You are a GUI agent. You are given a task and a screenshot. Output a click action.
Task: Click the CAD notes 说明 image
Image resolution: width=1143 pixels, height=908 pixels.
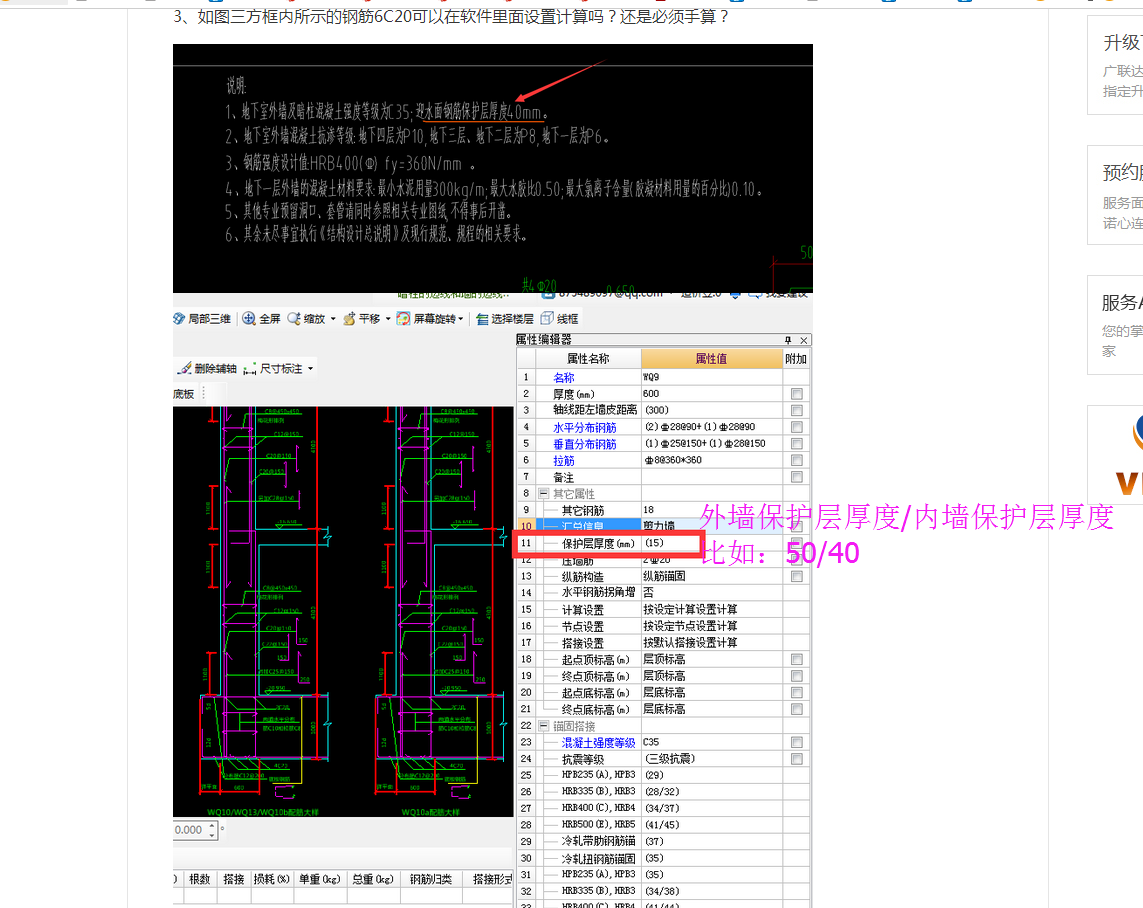click(x=493, y=168)
